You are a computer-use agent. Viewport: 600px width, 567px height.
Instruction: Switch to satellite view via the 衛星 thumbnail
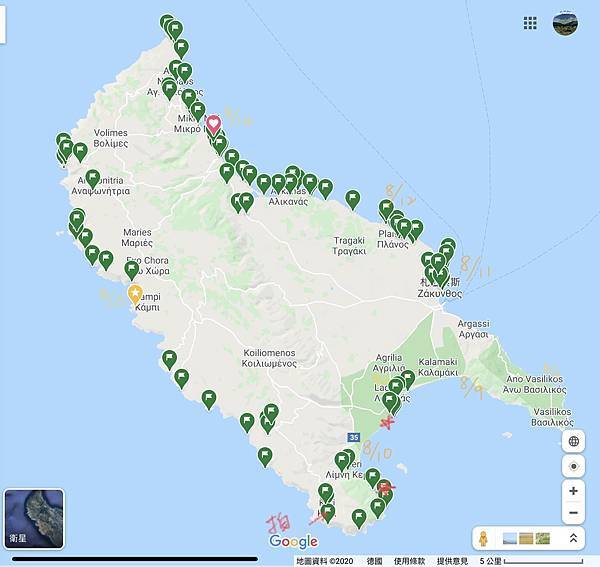pos(34,519)
